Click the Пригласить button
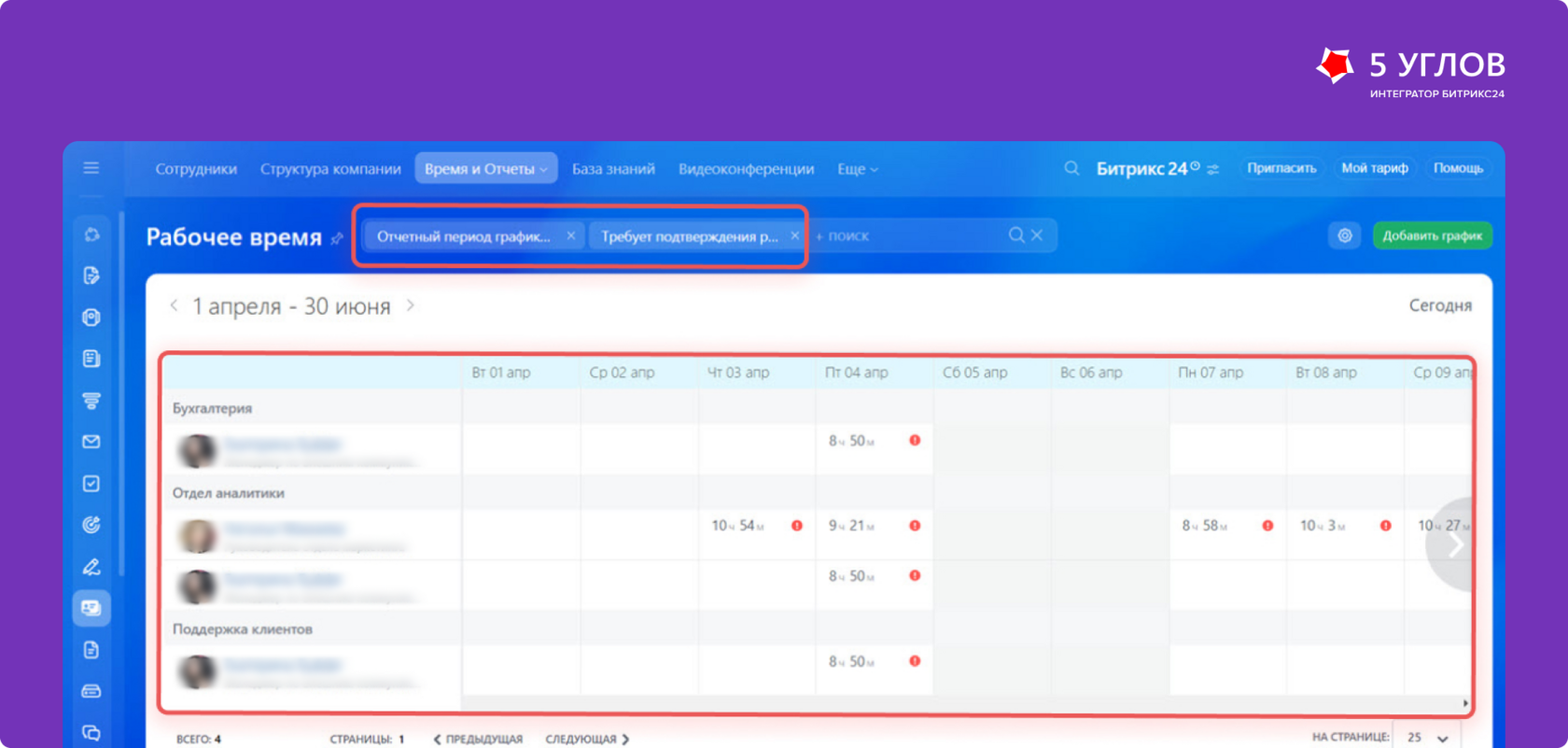Screen dimensions: 1568x748 [1281, 168]
